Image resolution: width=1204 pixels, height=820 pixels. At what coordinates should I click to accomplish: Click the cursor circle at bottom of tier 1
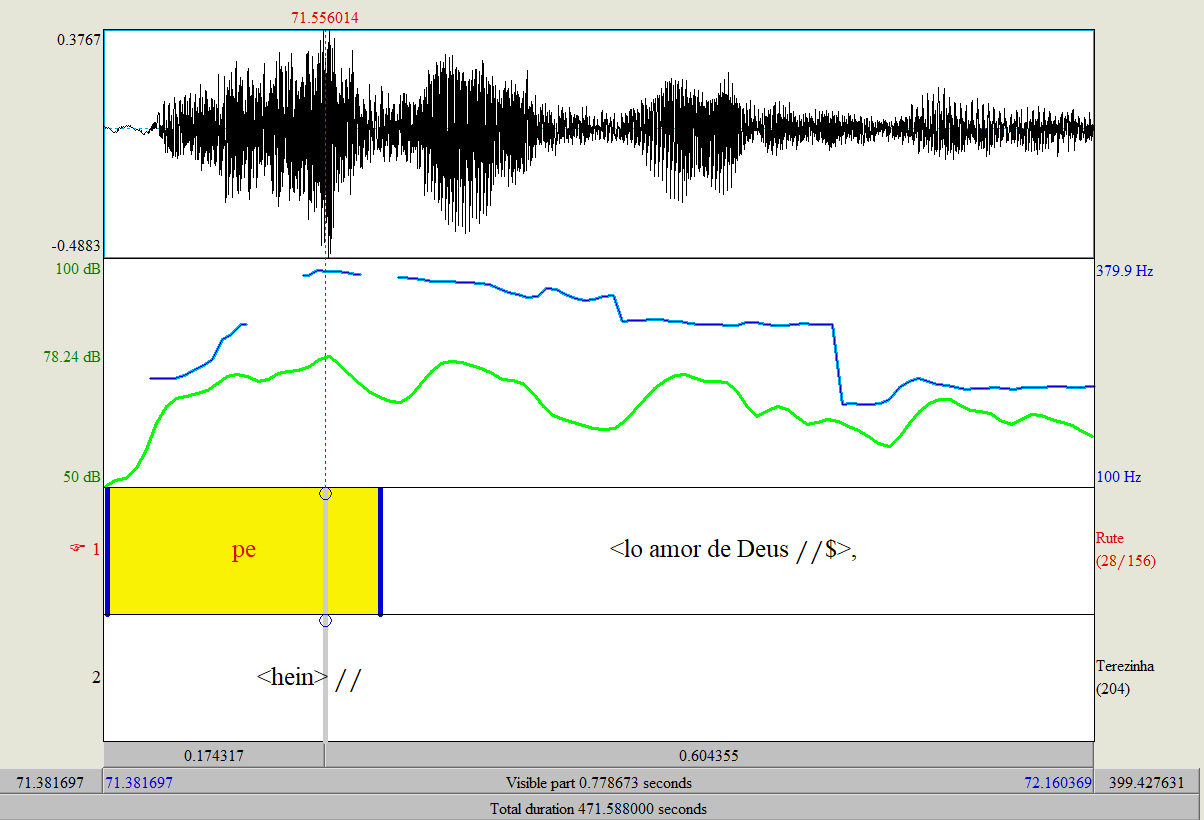(x=325, y=621)
